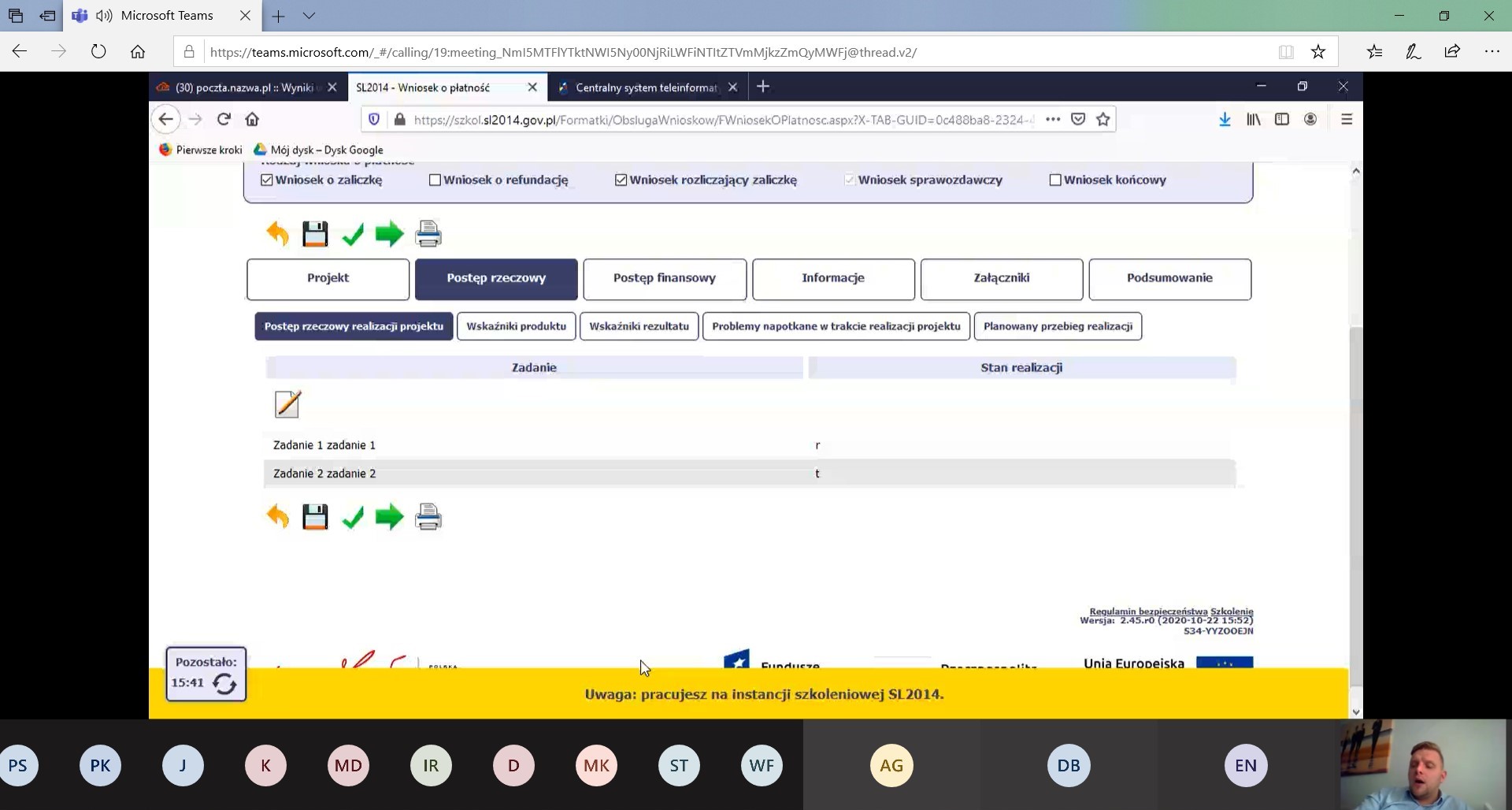The image size is (1512, 810).
Task: Refresh the session timer Pozostało
Action: click(x=224, y=684)
